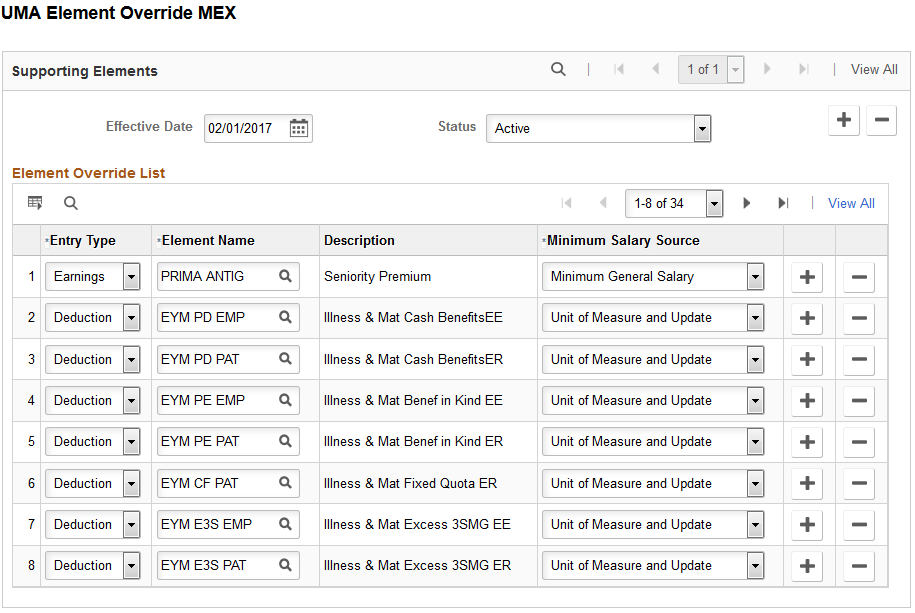The height and width of the screenshot is (613, 915).
Task: Open the grid personalize icon in Element Override List
Action: click(35, 203)
